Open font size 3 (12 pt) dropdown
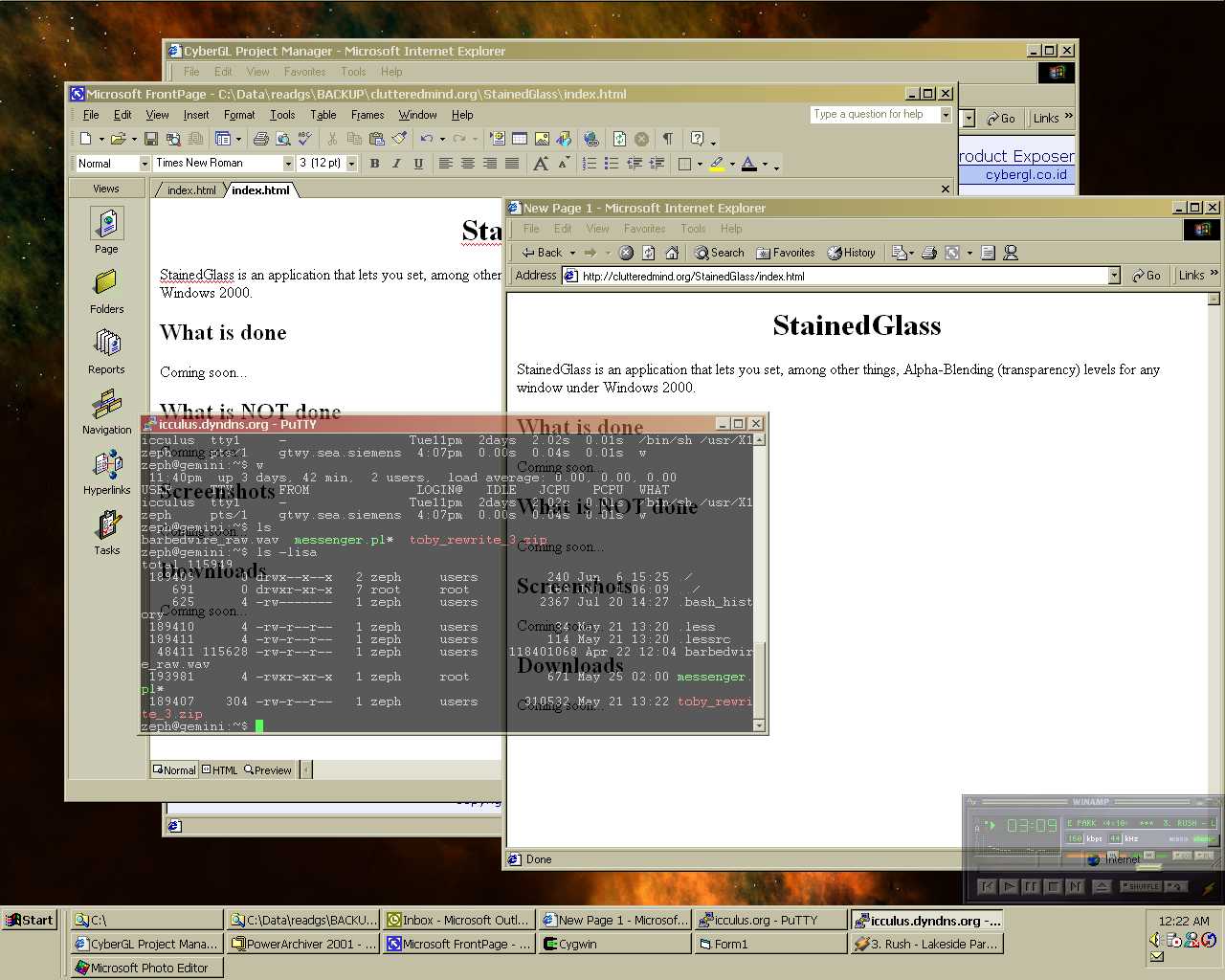Image resolution: width=1225 pixels, height=980 pixels. click(351, 164)
